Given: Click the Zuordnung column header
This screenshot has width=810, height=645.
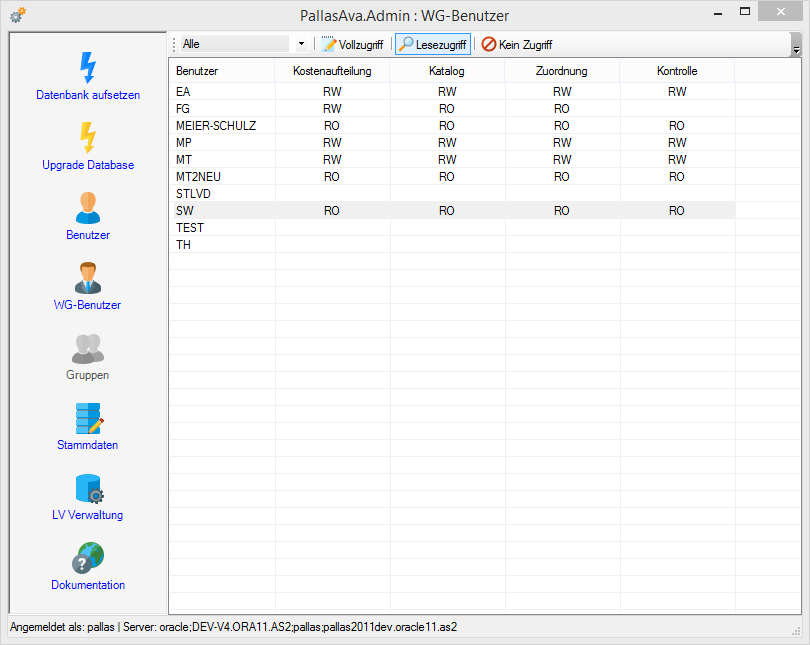Looking at the screenshot, I should pyautogui.click(x=562, y=71).
